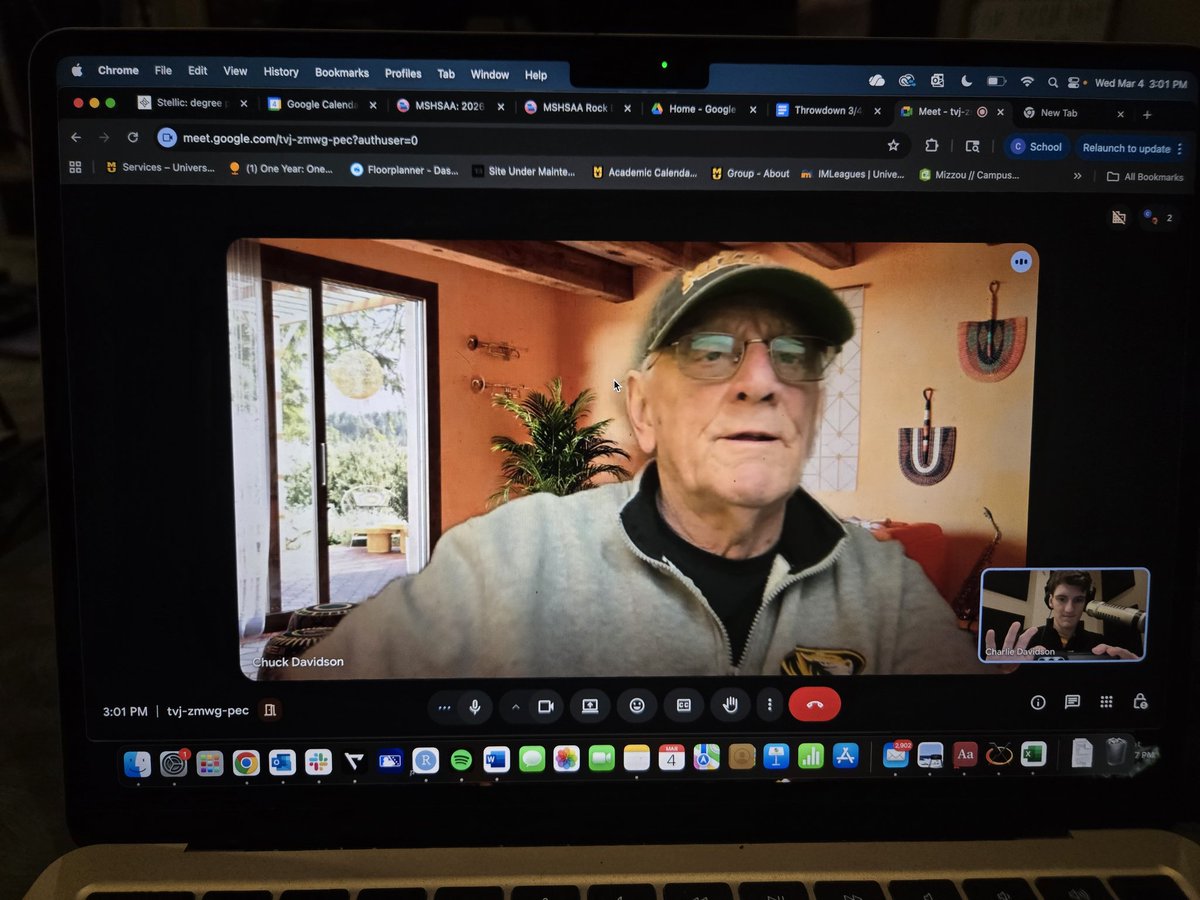
Task: Open meeting details info icon
Action: 1038,702
